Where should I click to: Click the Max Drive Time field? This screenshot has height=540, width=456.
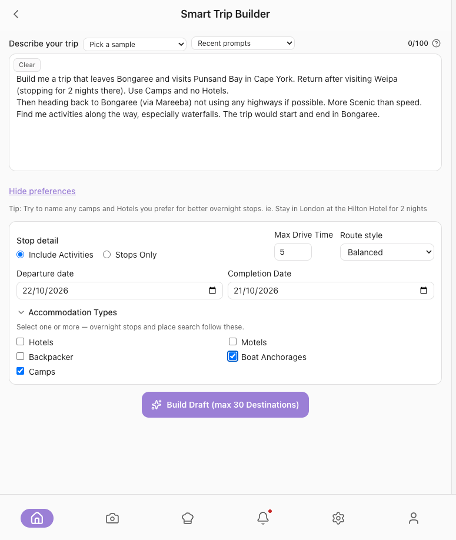coord(293,252)
